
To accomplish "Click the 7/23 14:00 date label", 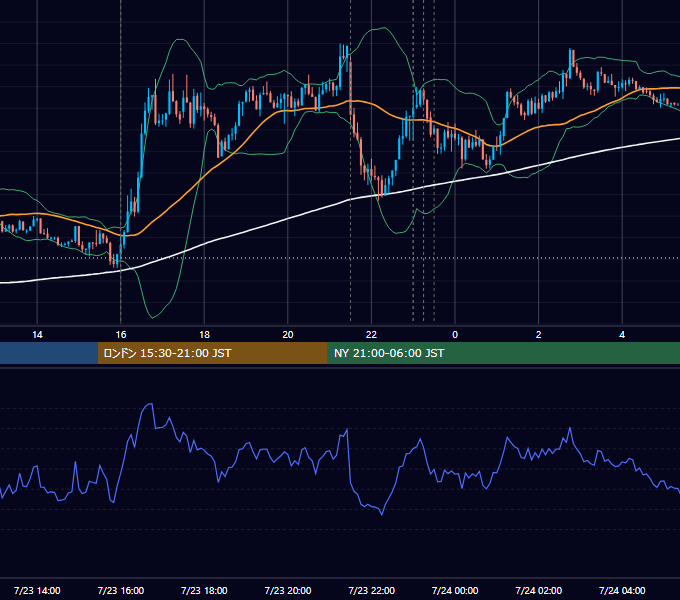I will [x=37, y=590].
